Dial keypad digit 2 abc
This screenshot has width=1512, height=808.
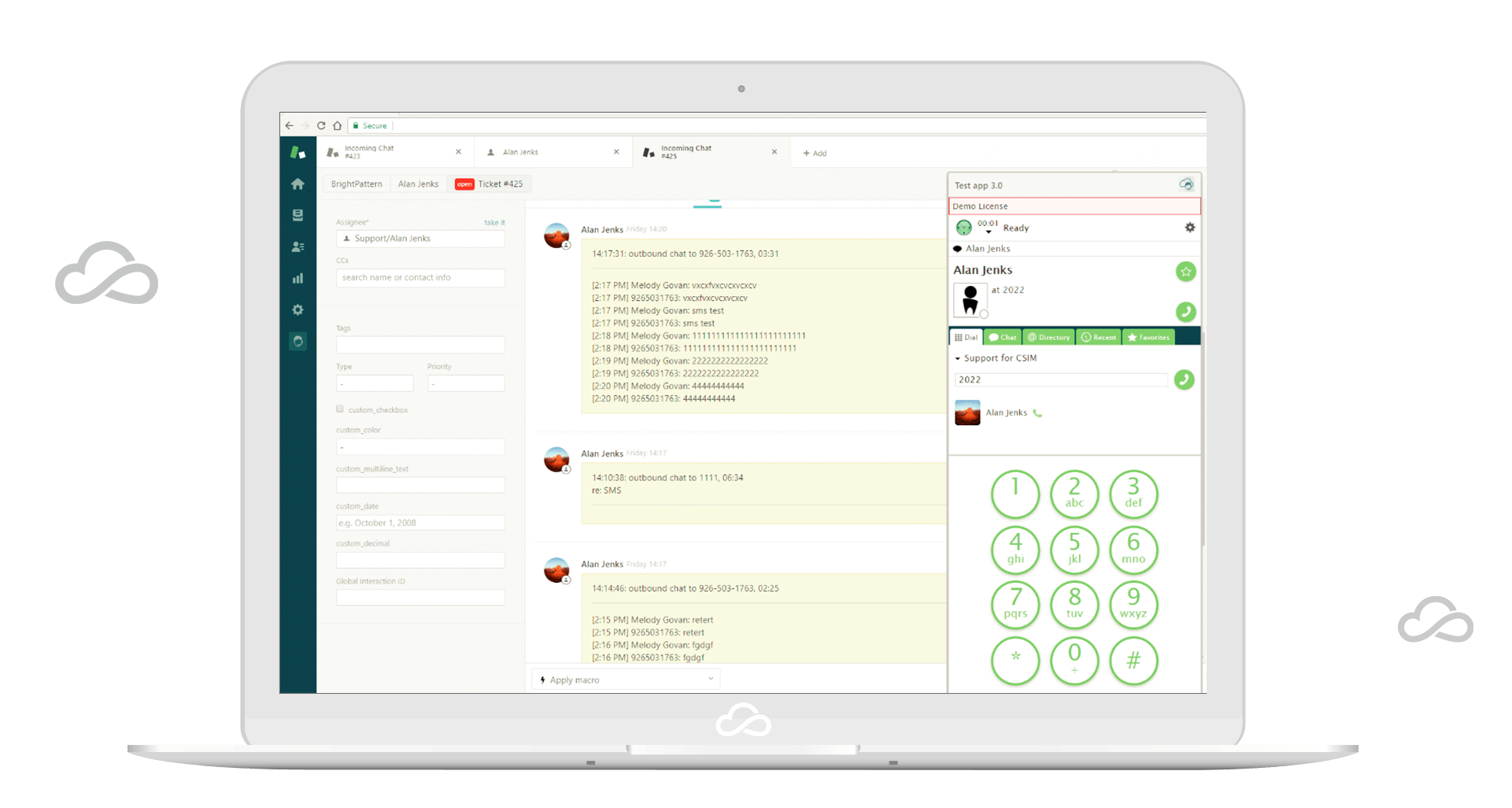1074,494
